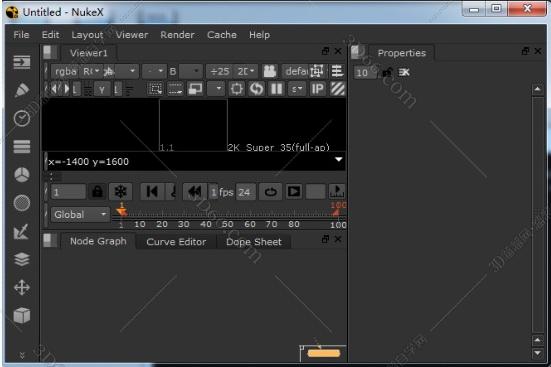Open the Draw nodes pencil icon

[x=22, y=90]
